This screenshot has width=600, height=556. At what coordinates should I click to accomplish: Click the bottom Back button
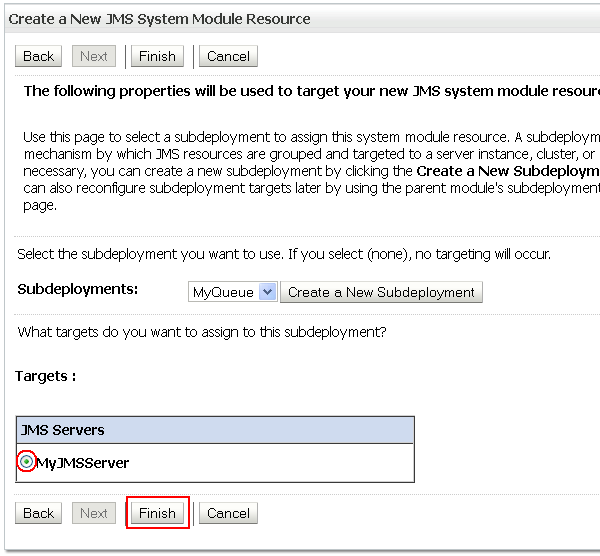tap(38, 513)
